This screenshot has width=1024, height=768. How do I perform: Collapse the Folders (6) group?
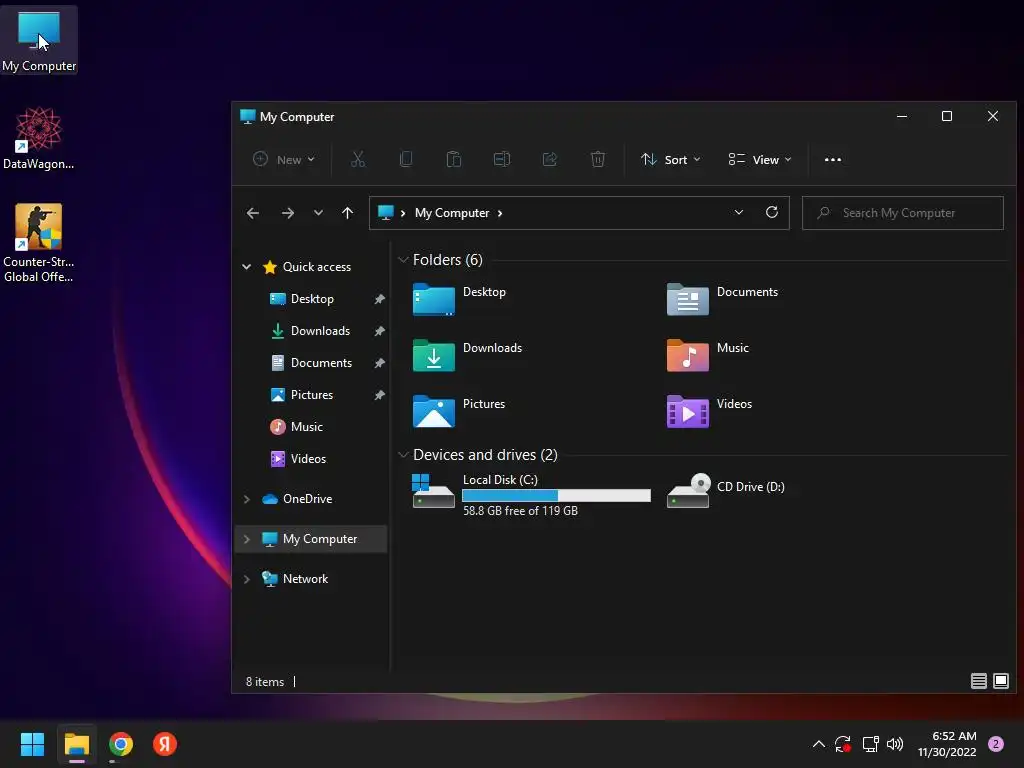[x=403, y=260]
